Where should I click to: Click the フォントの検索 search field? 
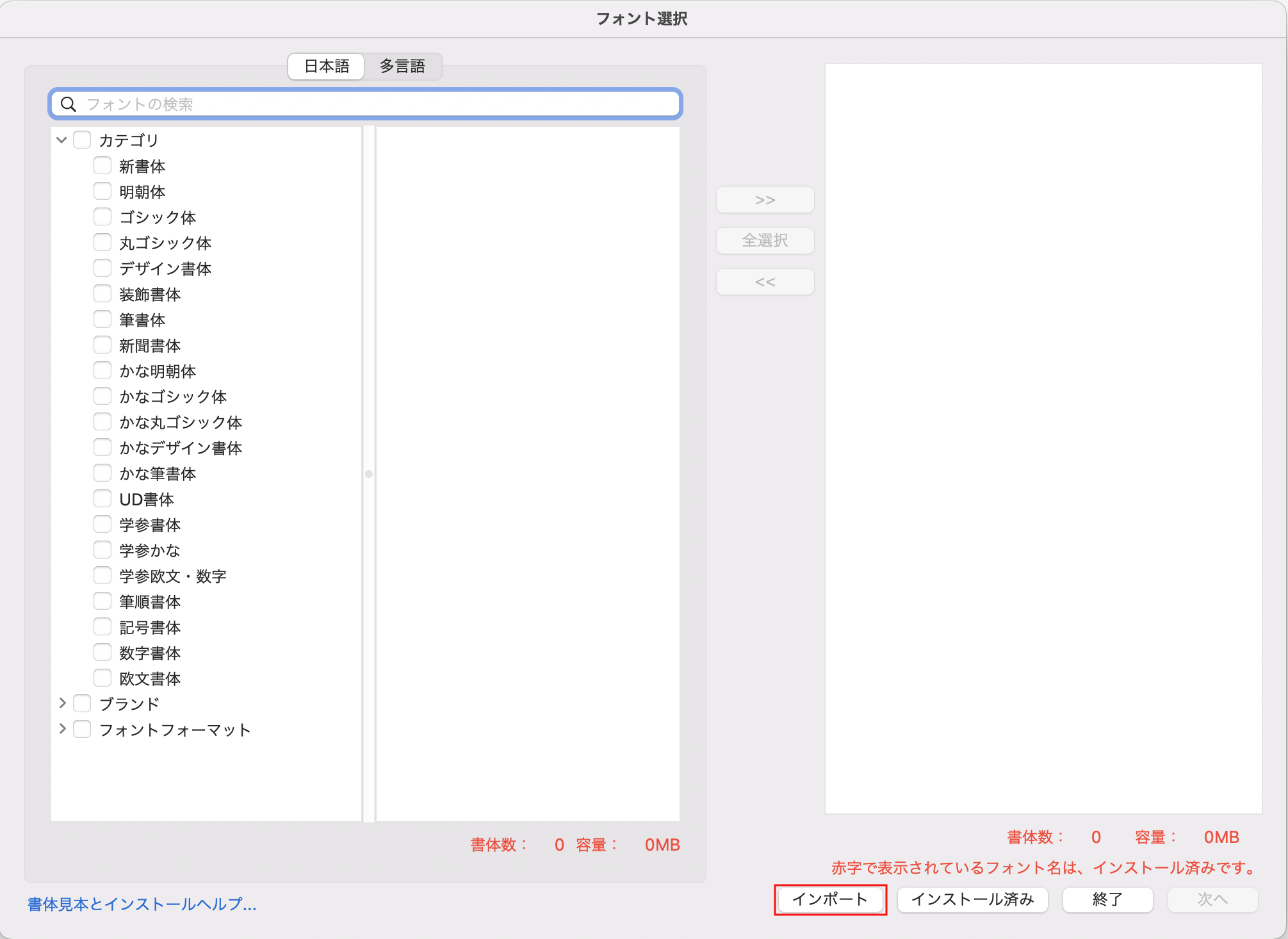pyautogui.click(x=365, y=103)
